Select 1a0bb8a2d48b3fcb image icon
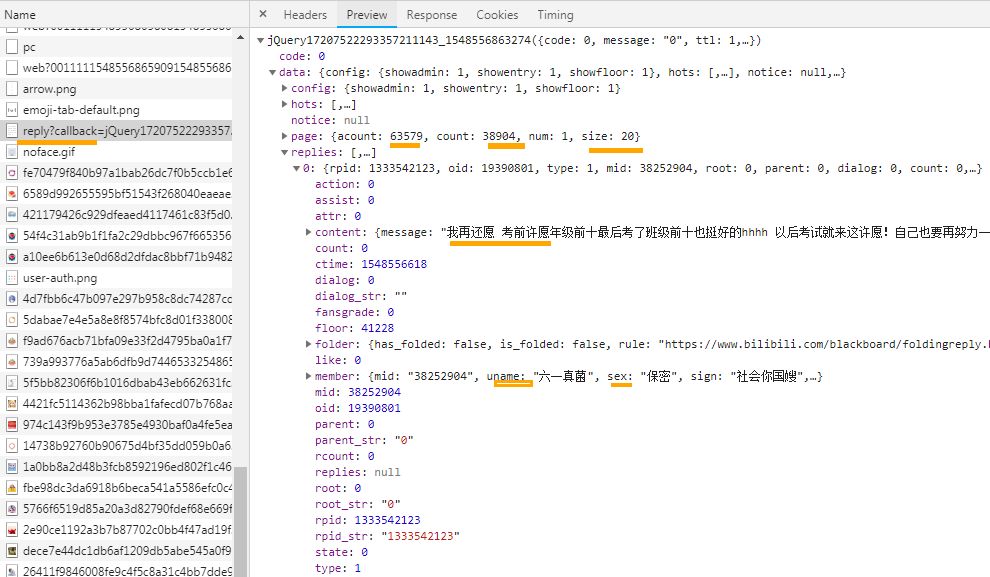Image resolution: width=990 pixels, height=577 pixels. (x=11, y=467)
